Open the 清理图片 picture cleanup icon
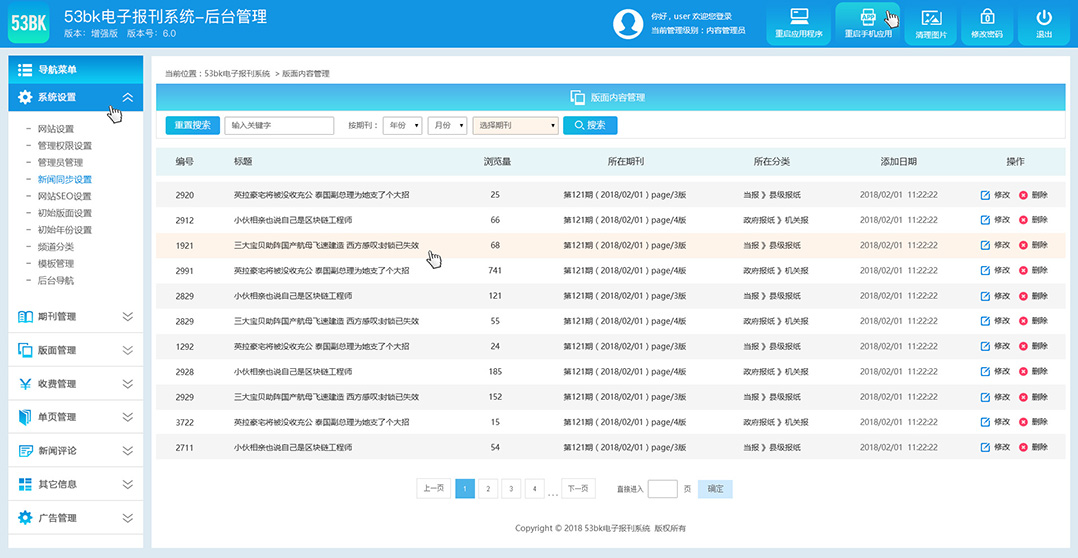 (931, 18)
